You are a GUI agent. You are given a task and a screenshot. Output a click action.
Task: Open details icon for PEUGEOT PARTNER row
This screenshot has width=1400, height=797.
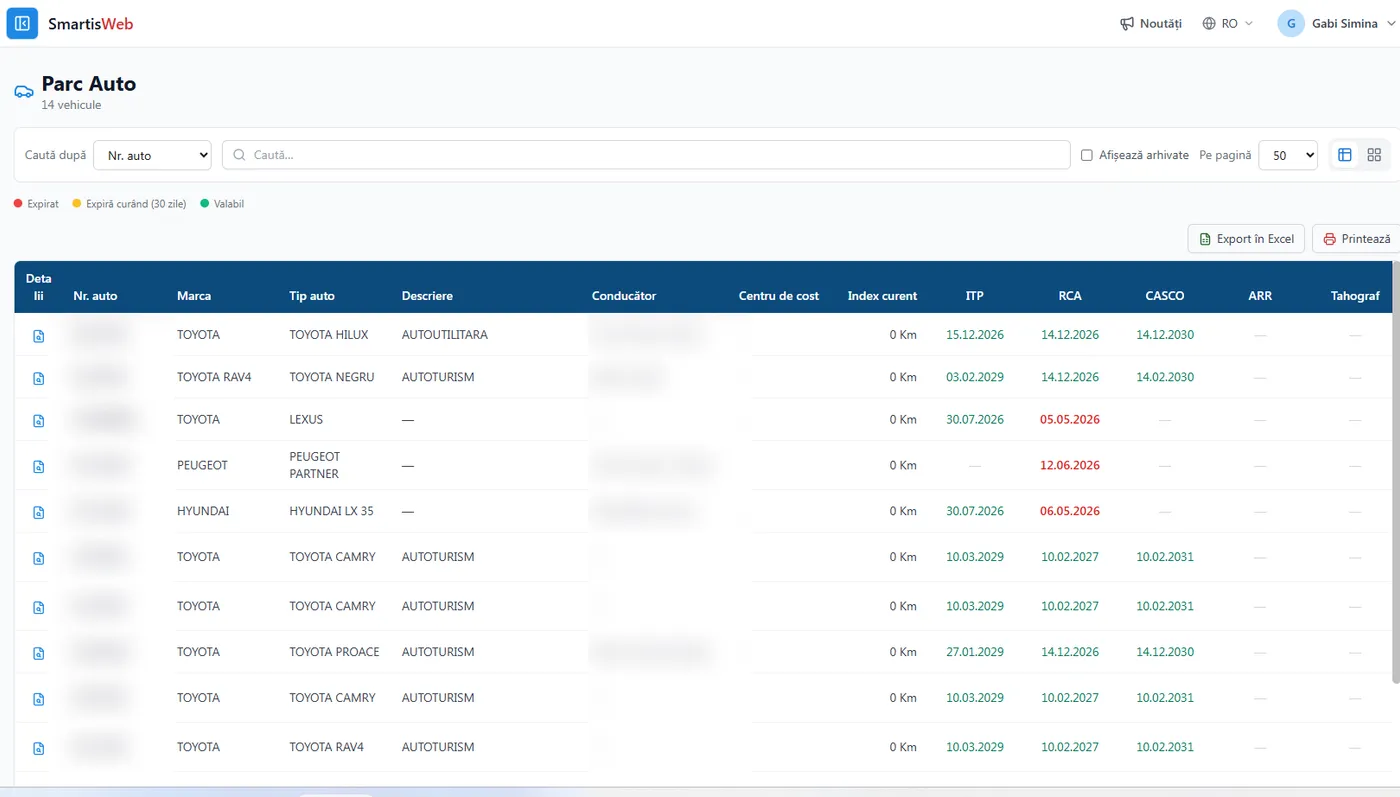click(39, 467)
